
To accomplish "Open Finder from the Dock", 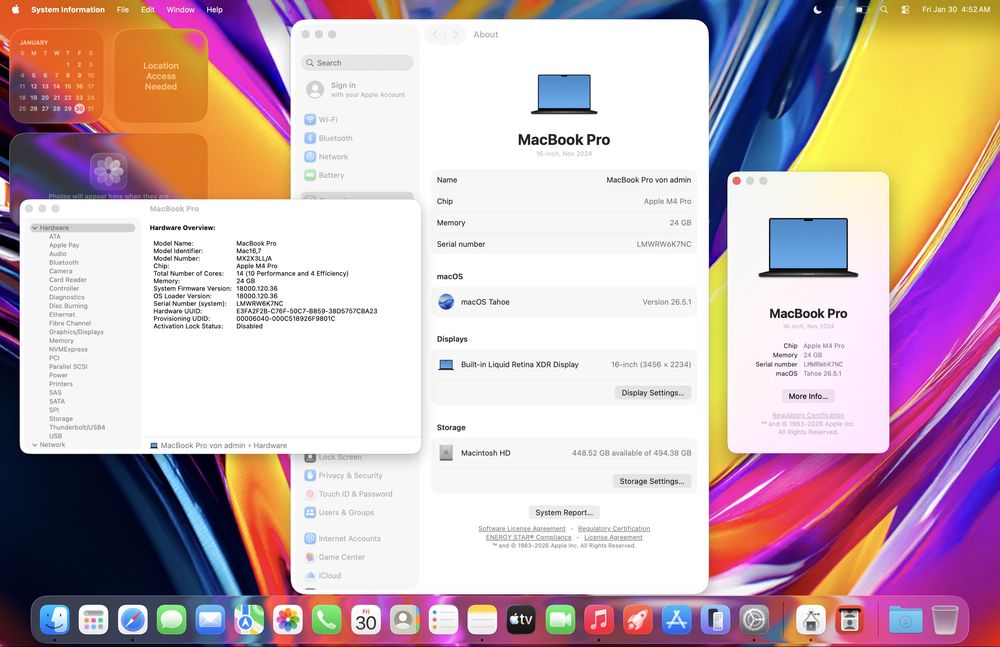I will [55, 620].
